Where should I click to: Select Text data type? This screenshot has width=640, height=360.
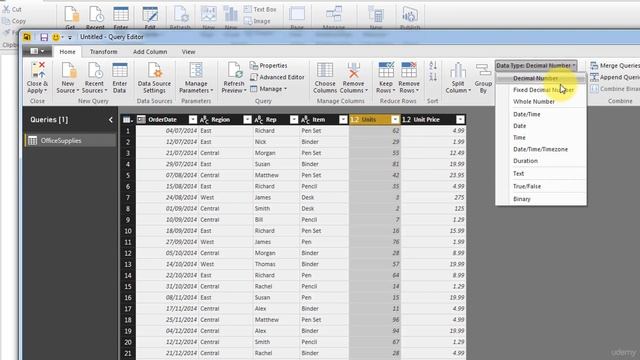tap(541, 173)
